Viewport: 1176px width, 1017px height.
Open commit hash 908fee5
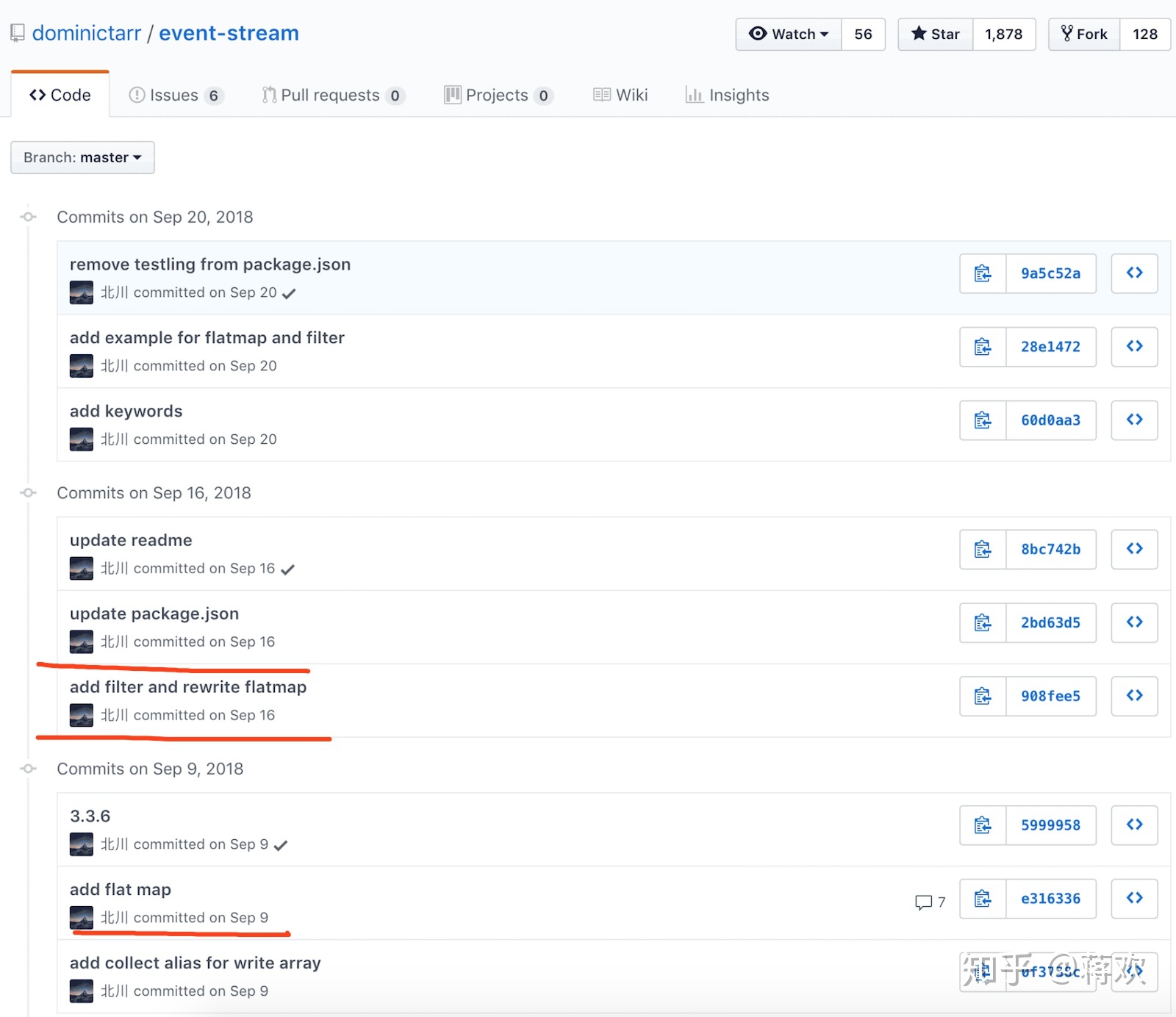point(1051,696)
